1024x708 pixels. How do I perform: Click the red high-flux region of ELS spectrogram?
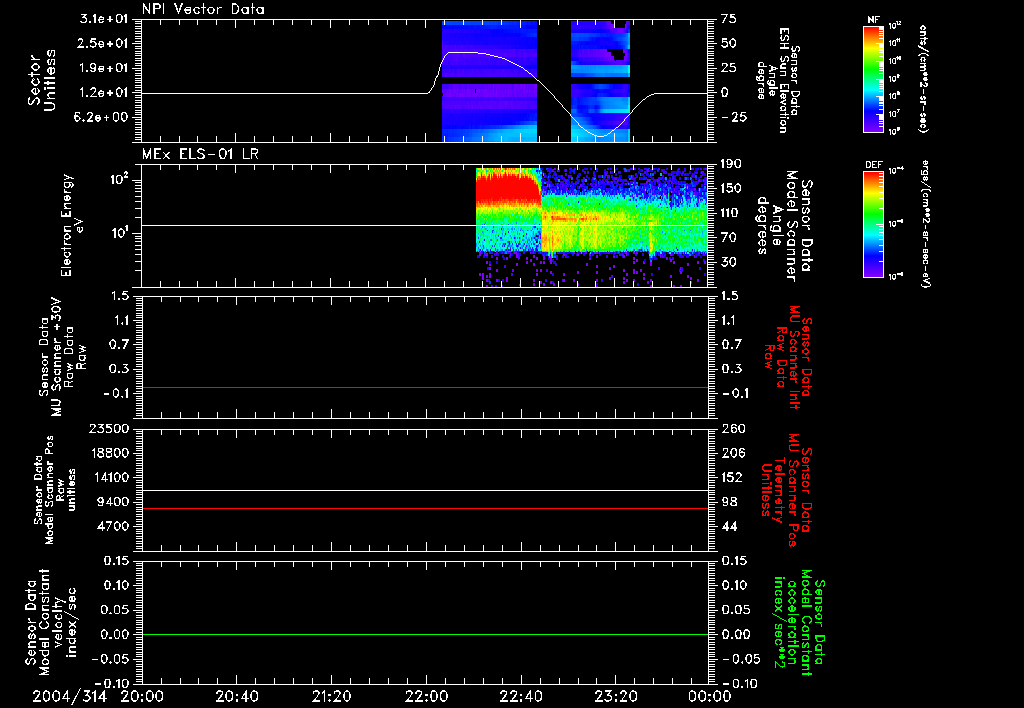pos(506,187)
